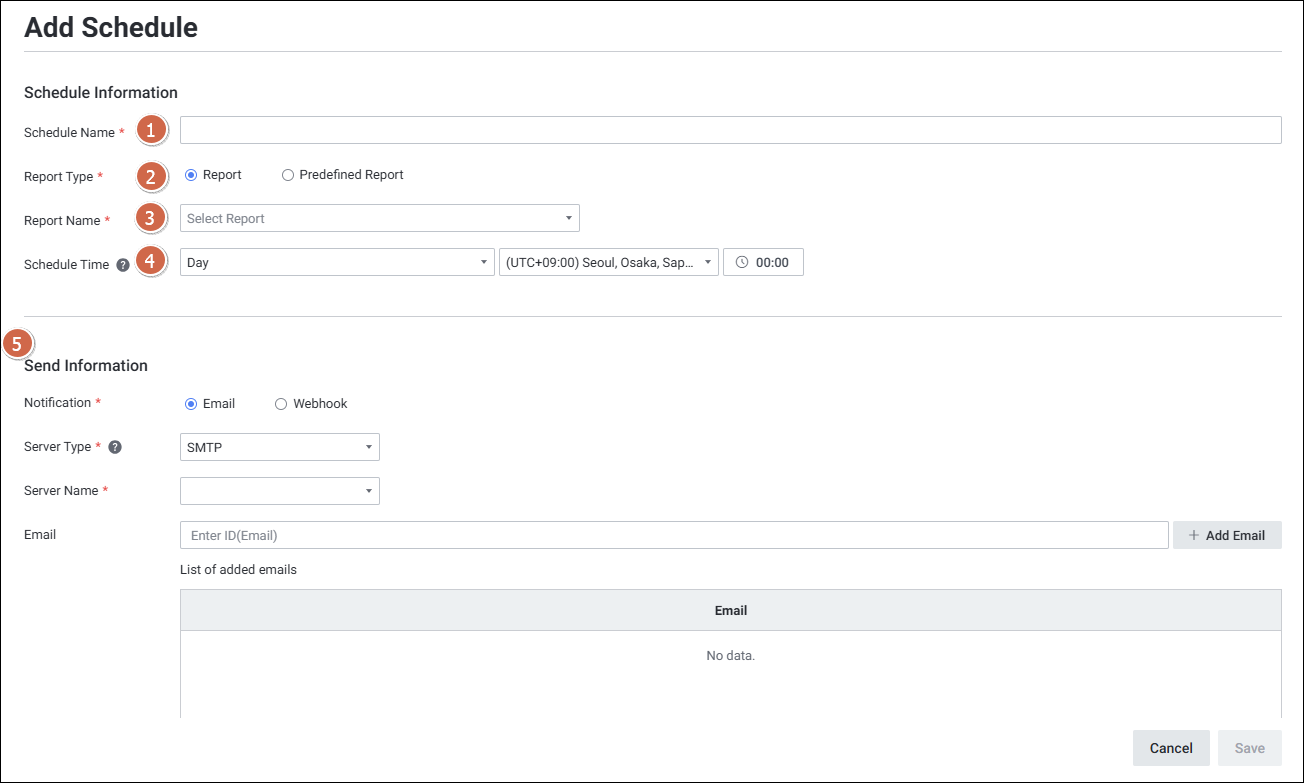Viewport: 1304px width, 783px height.
Task: Click numbered callout badge 3
Action: (151, 218)
